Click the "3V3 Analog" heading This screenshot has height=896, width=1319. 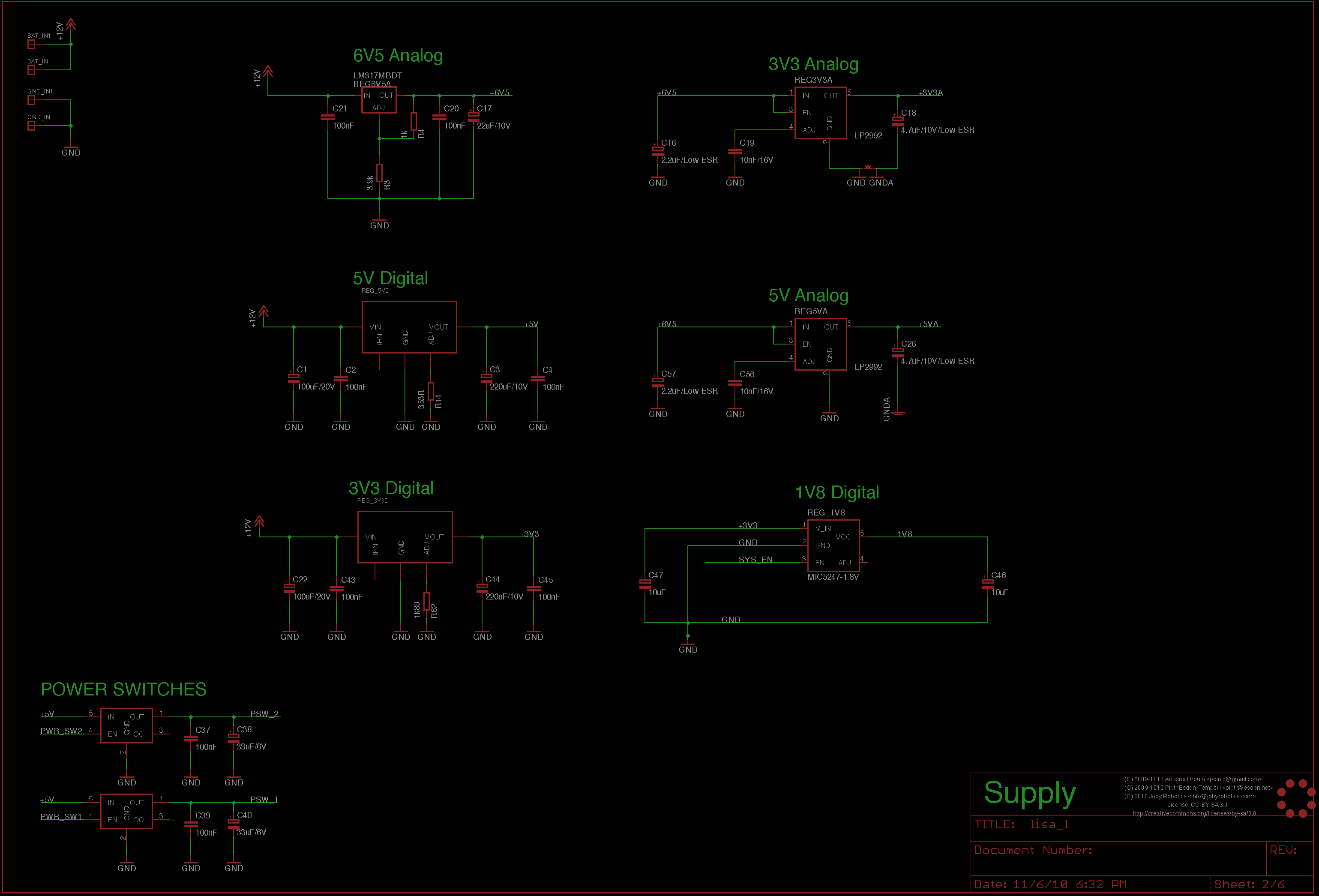click(x=813, y=64)
